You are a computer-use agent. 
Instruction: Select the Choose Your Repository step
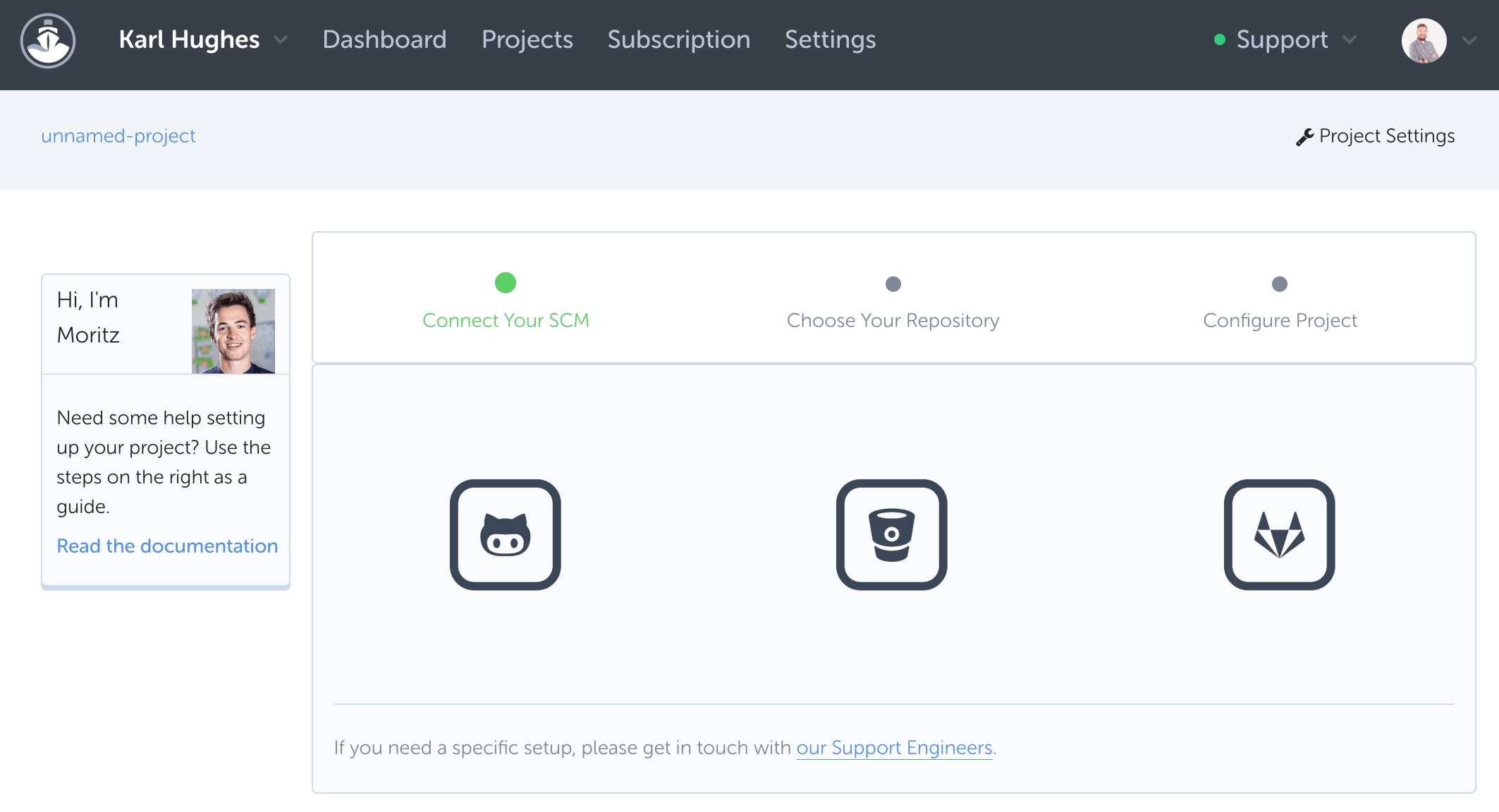(893, 320)
